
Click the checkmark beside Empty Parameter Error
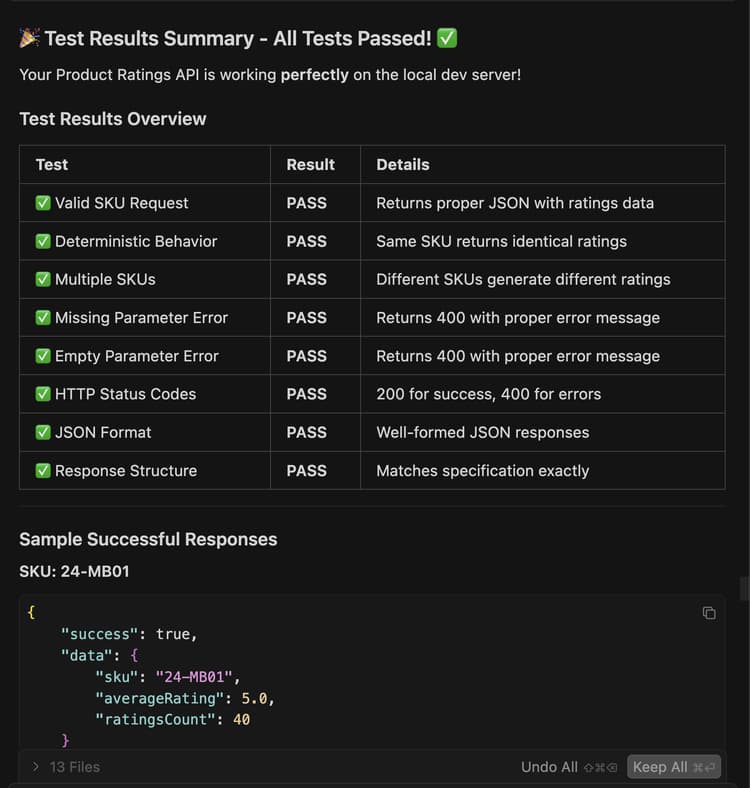tap(43, 356)
